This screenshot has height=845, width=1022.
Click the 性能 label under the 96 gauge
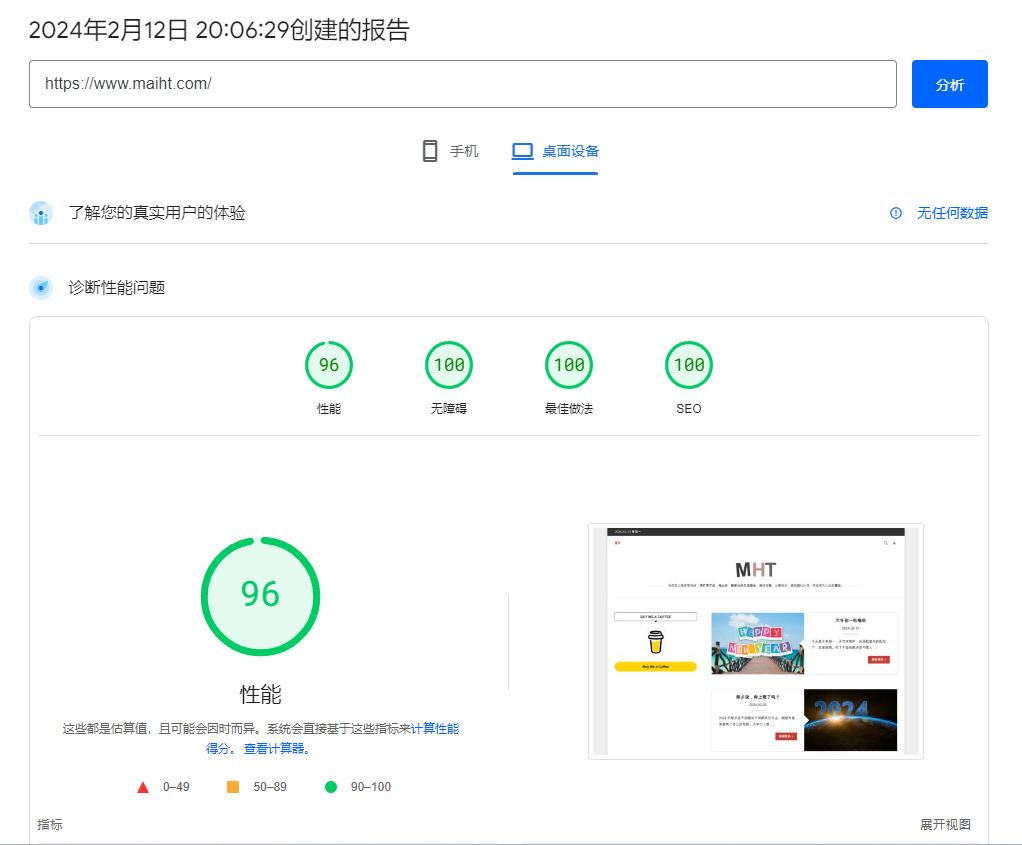click(328, 409)
